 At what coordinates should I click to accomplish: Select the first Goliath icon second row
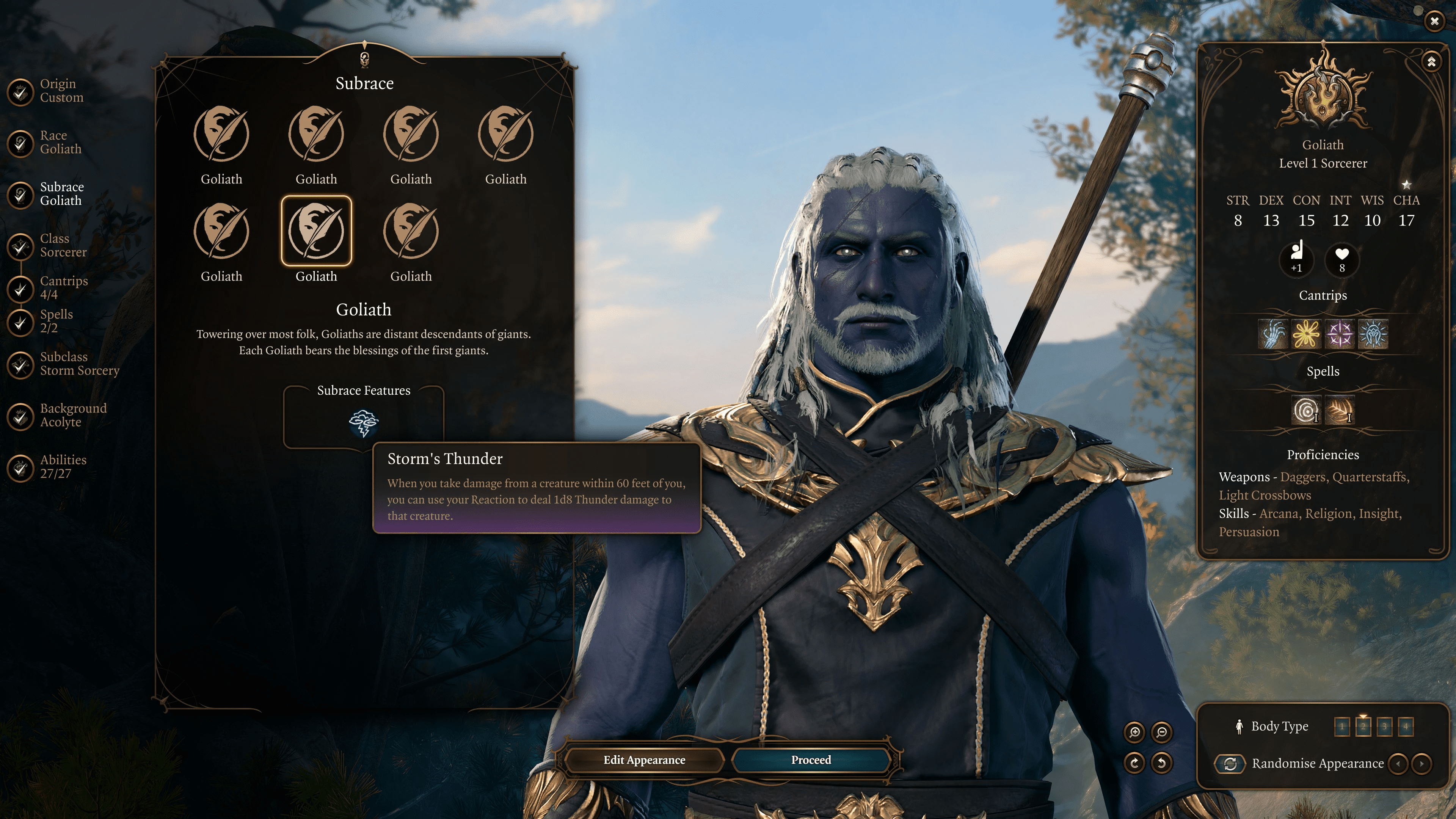[222, 230]
